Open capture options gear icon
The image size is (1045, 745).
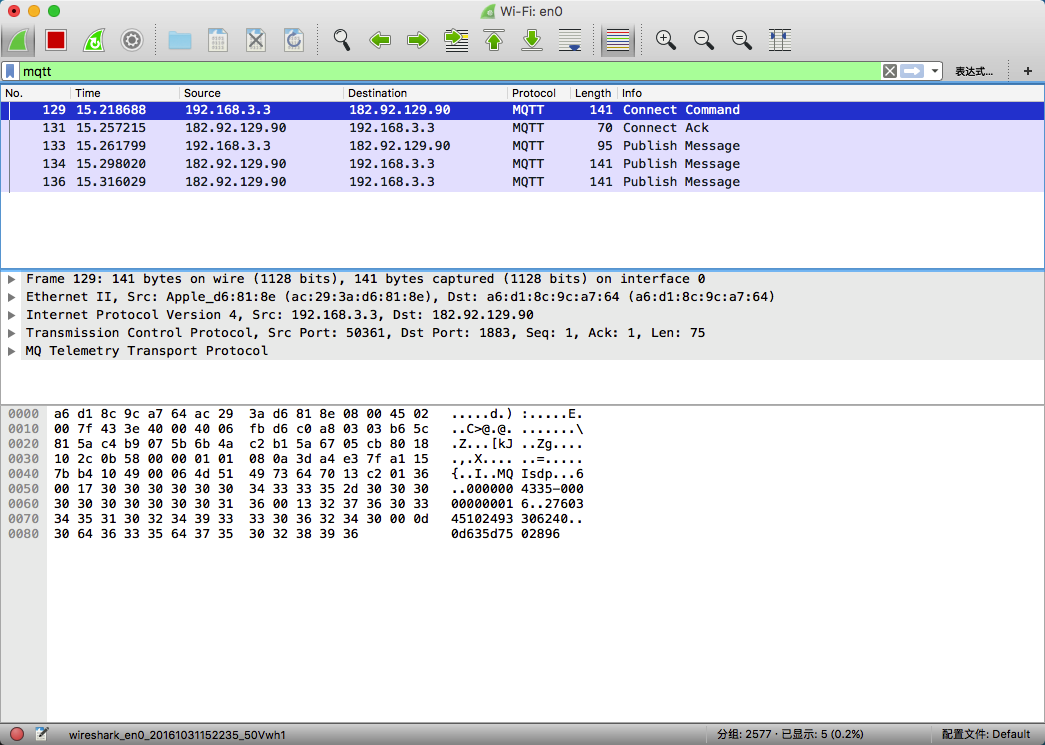pos(132,40)
